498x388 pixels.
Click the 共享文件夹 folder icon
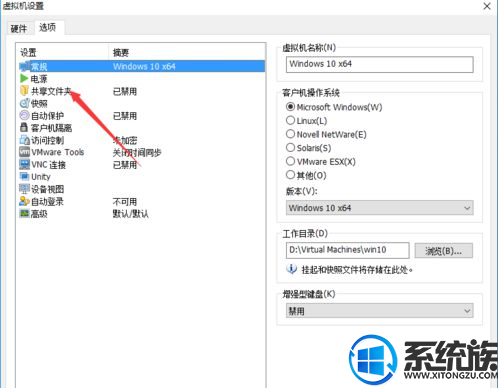point(24,91)
